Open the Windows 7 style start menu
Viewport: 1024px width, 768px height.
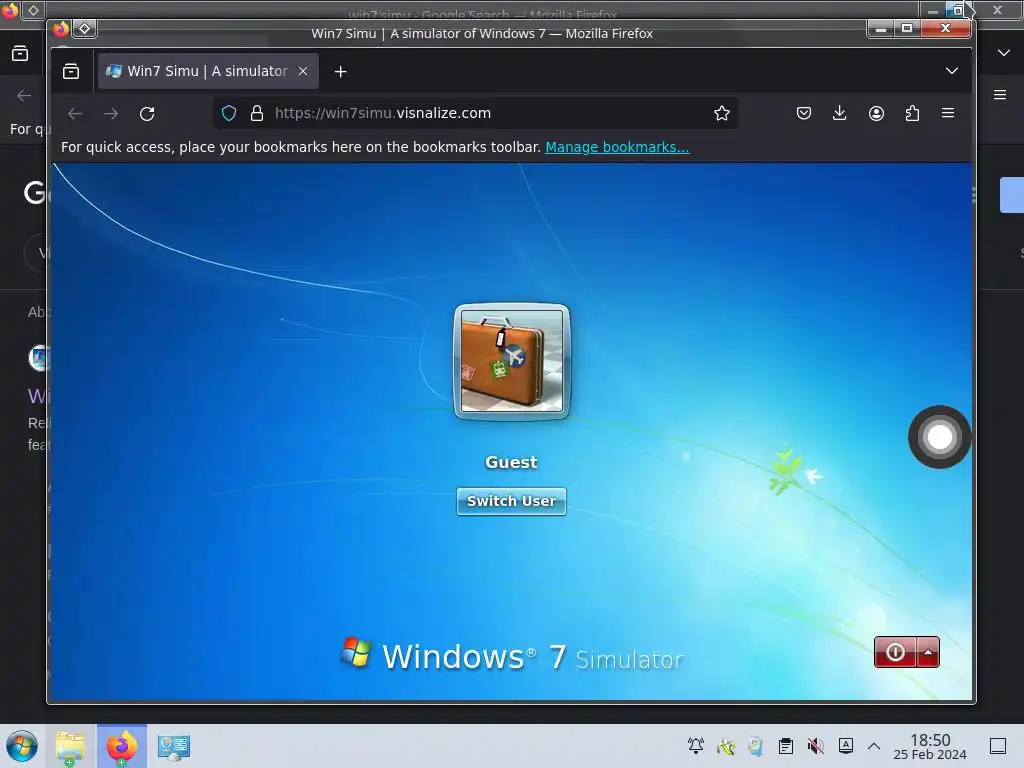22,746
